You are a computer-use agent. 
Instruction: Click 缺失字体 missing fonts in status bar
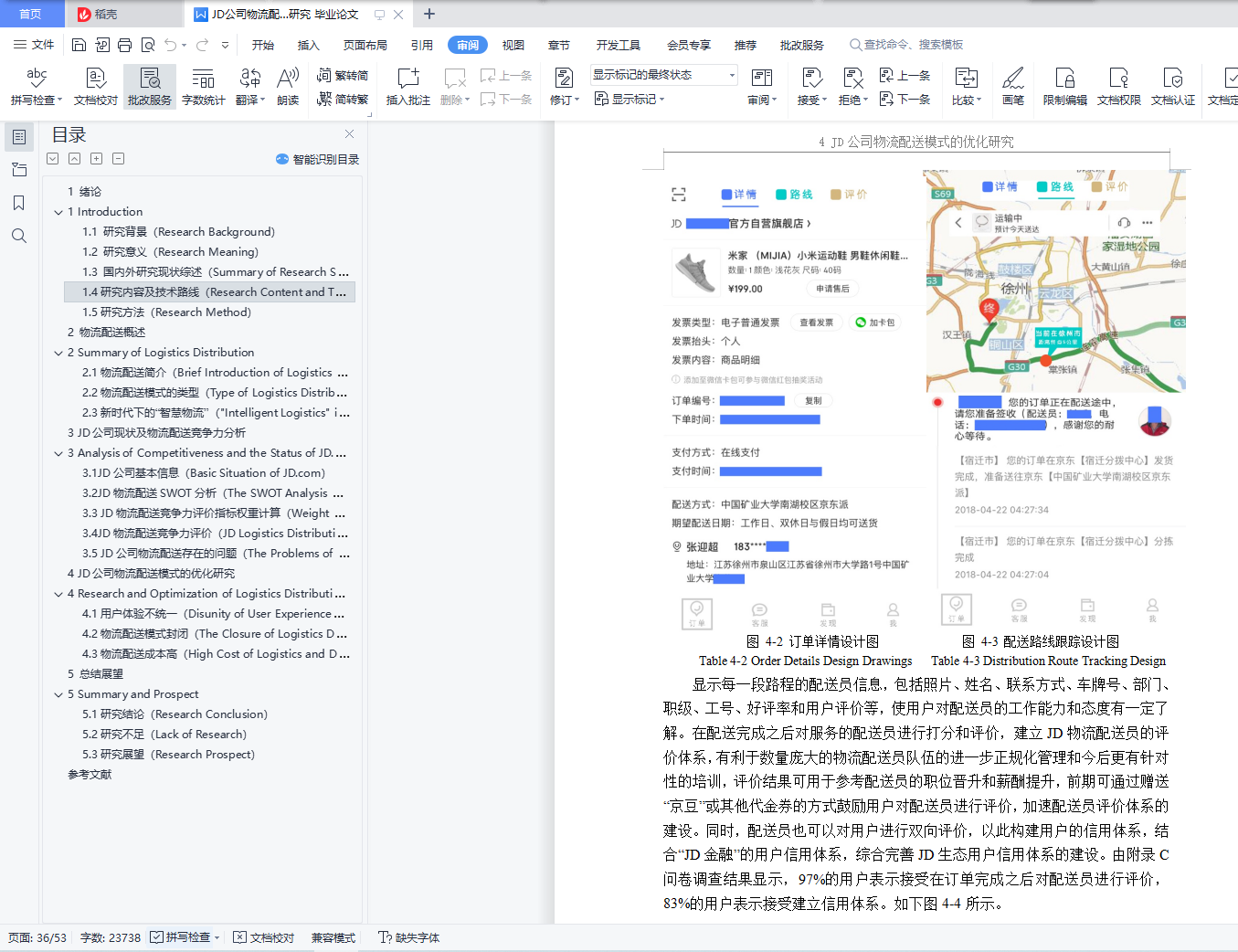point(409,937)
